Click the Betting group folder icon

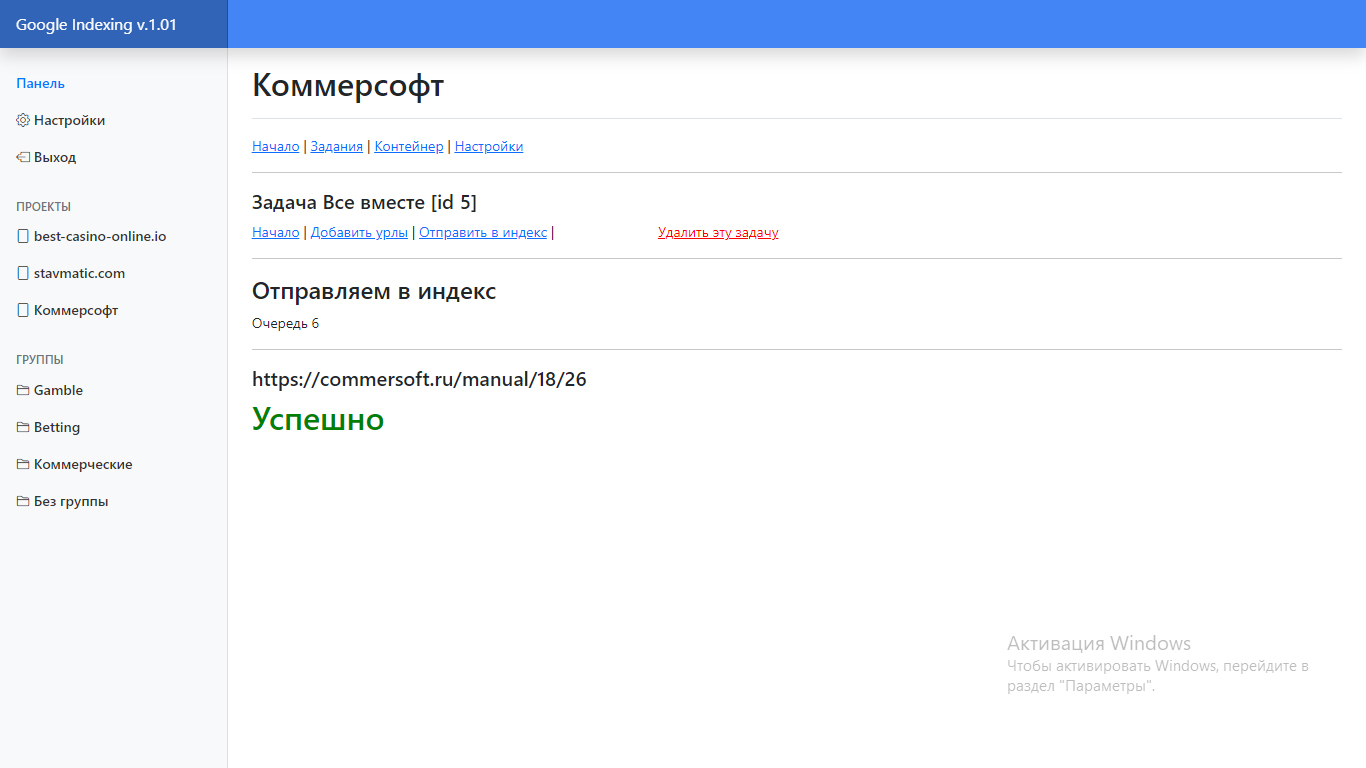[23, 427]
